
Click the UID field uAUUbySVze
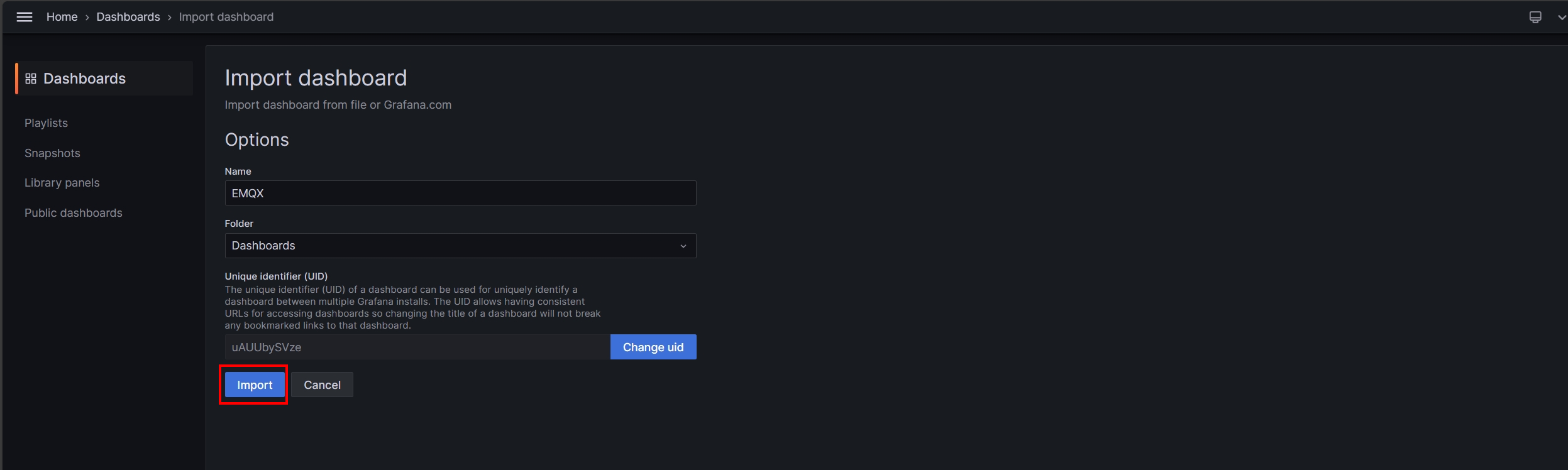coord(417,347)
